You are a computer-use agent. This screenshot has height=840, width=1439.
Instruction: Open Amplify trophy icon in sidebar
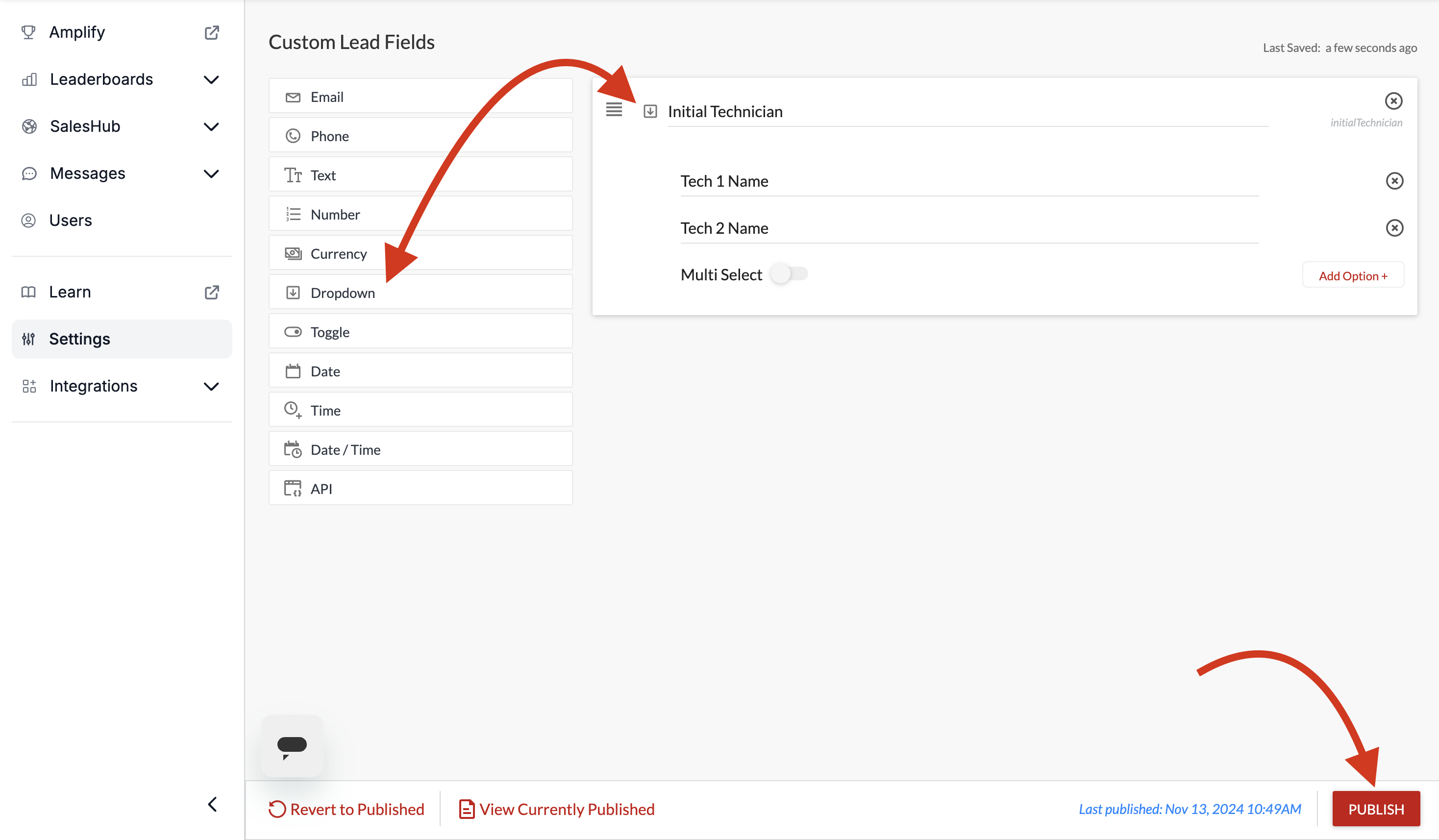click(28, 32)
